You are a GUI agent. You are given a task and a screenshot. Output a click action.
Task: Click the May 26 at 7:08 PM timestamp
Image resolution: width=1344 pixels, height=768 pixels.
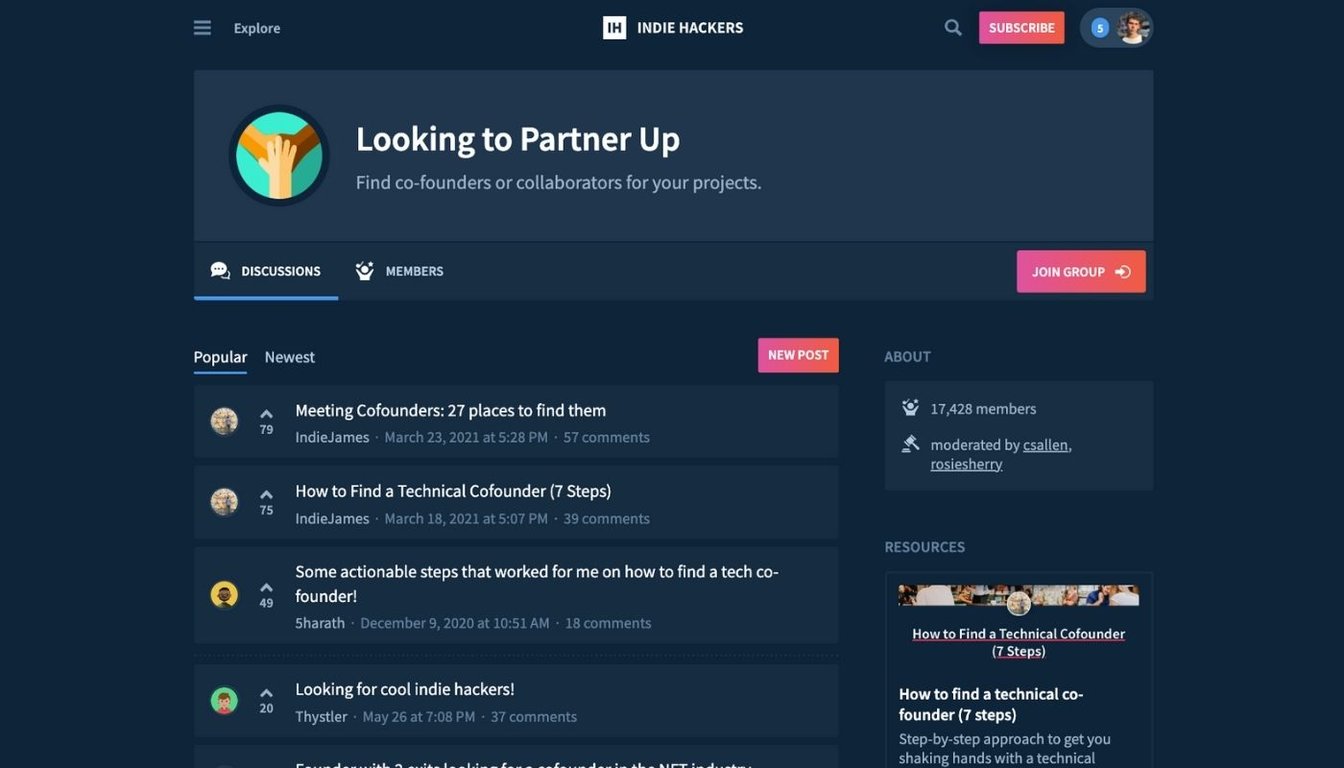419,717
